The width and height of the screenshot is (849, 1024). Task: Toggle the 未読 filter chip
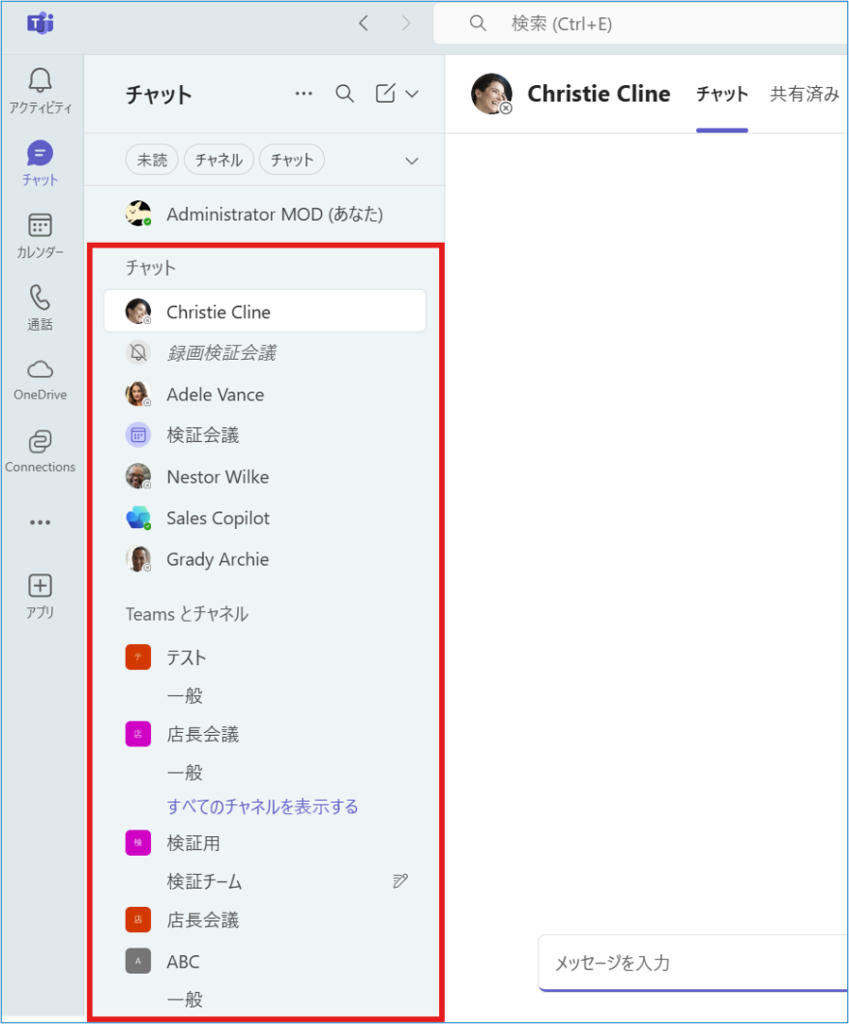coord(152,160)
